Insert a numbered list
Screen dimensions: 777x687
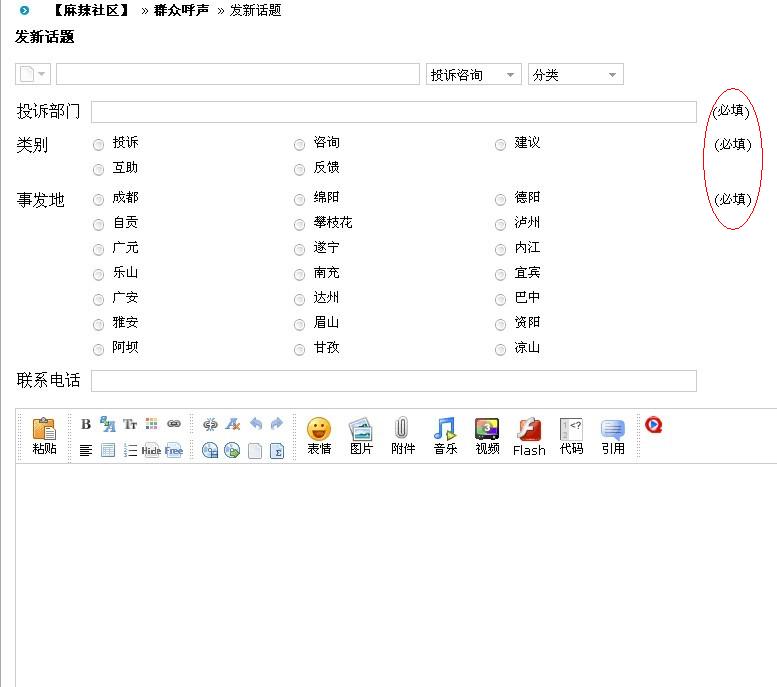tap(130, 450)
